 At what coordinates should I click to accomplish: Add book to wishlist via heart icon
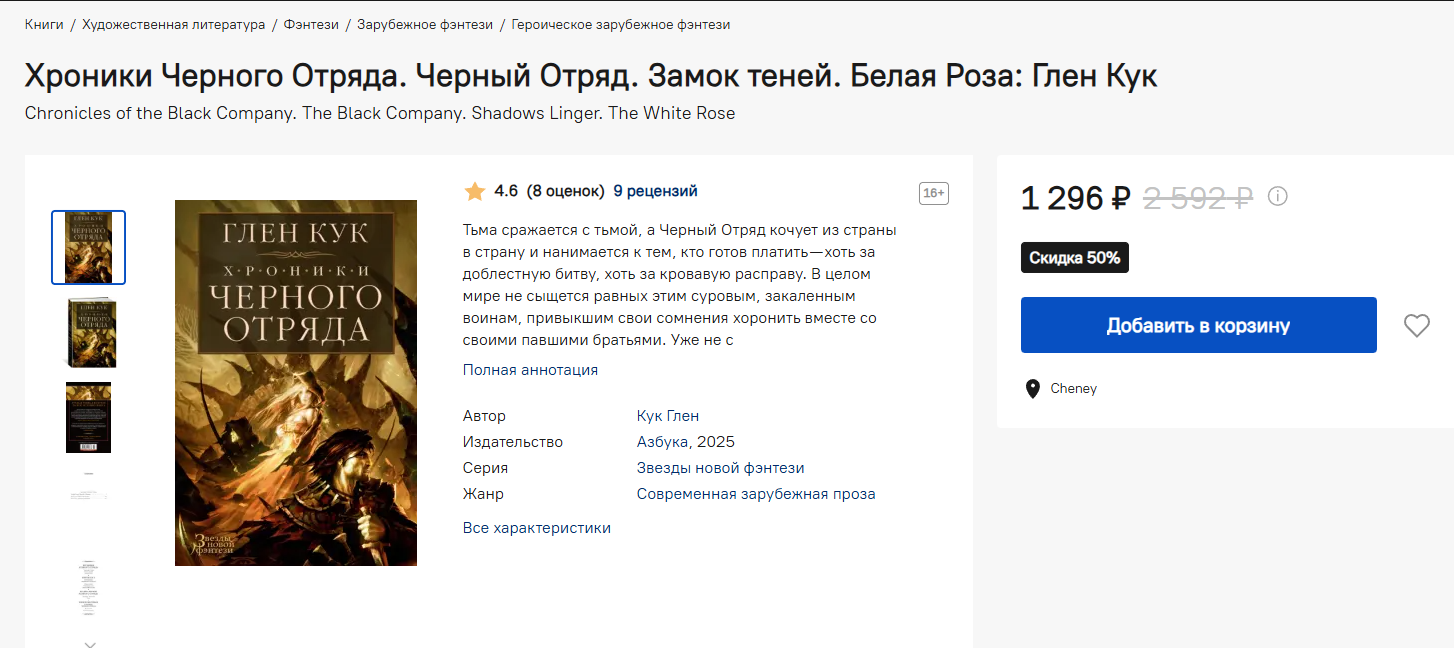pos(1416,325)
